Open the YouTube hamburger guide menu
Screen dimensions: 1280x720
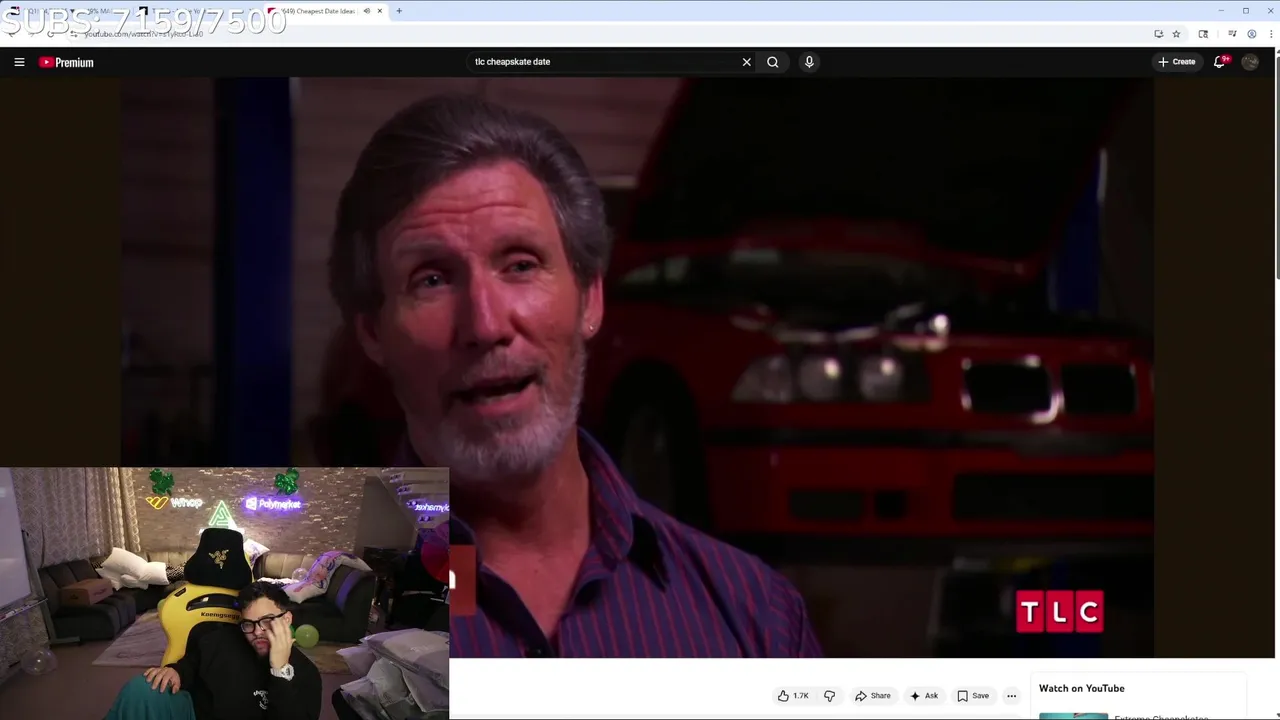tap(19, 62)
